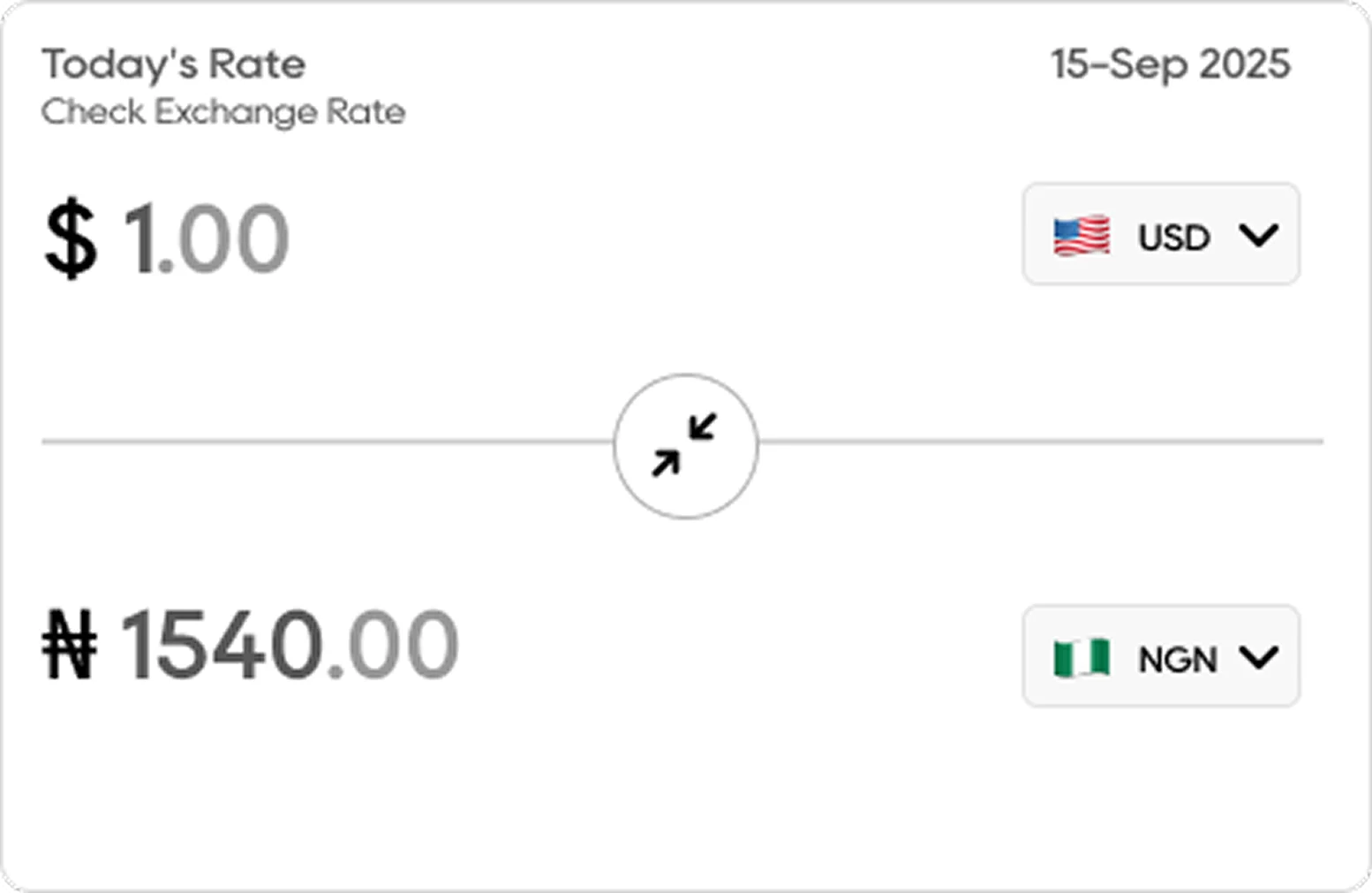Click the divider line right of swap button

click(1040, 441)
